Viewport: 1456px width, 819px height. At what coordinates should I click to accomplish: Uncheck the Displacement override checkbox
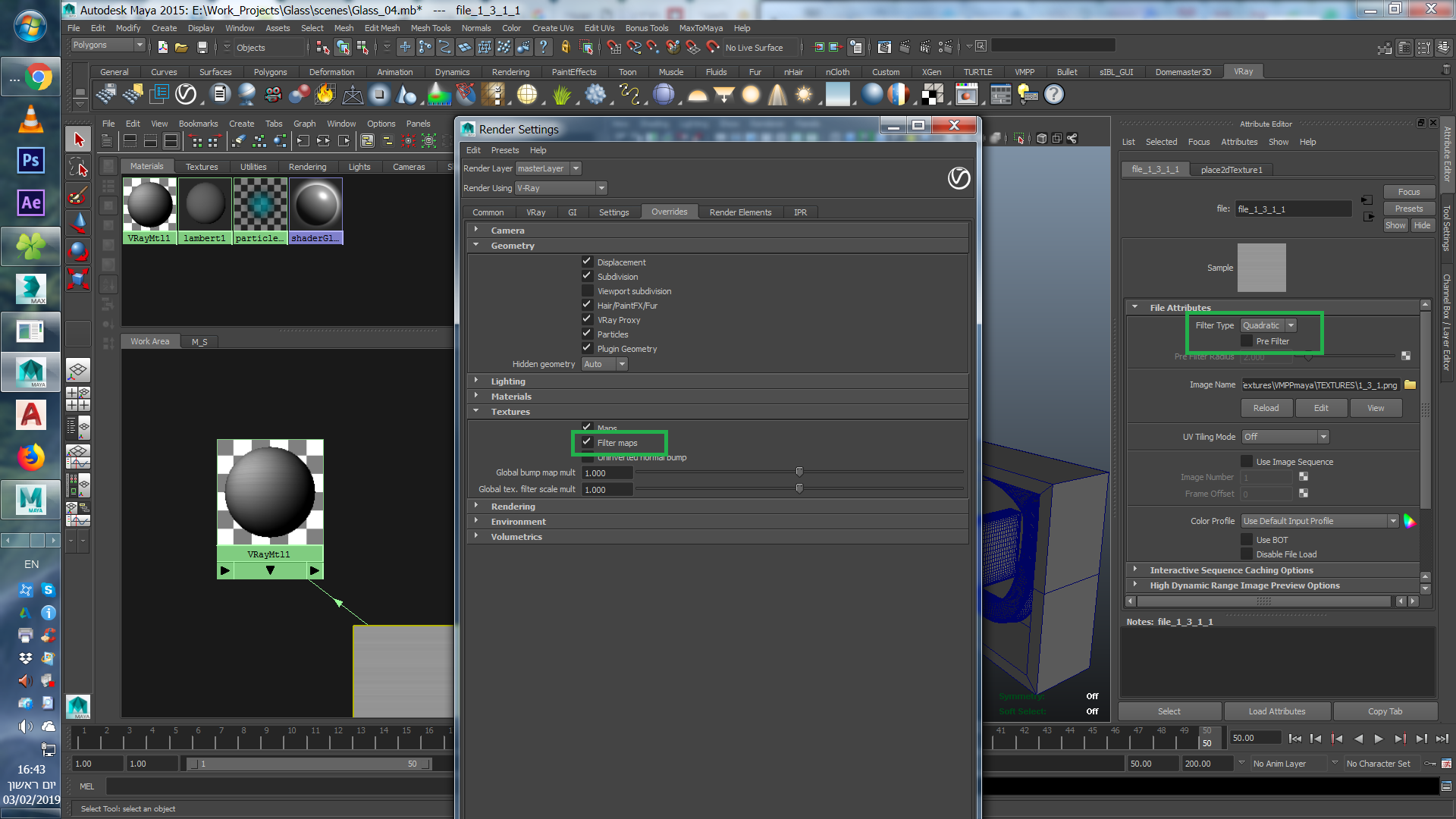587,262
